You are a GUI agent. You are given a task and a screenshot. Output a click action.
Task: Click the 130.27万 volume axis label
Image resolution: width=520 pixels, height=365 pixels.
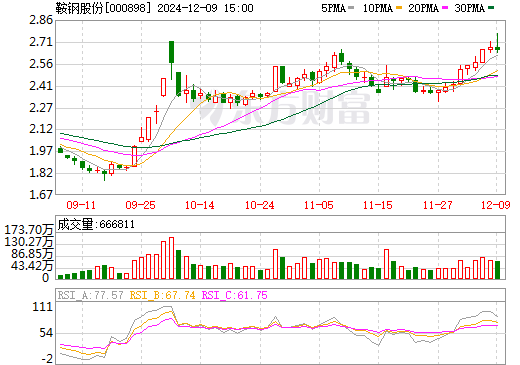point(29,242)
